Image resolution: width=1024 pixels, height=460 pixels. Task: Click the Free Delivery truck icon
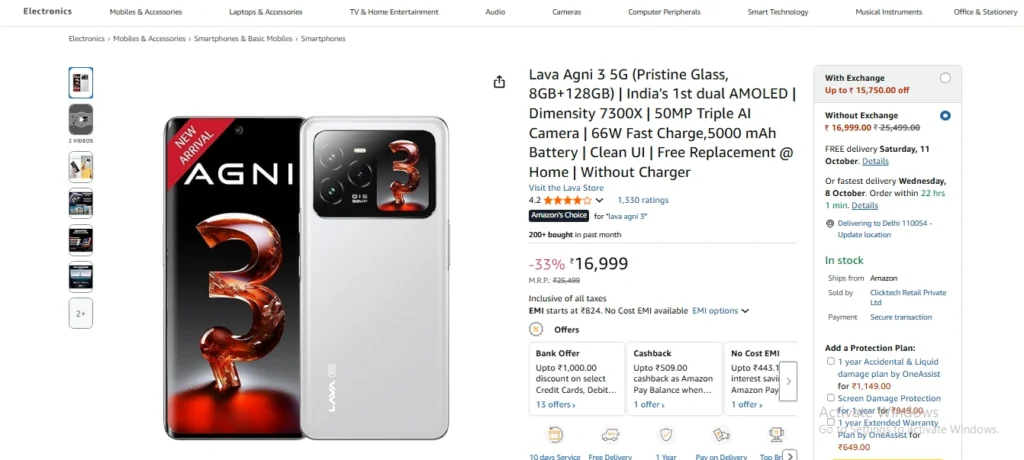(610, 435)
